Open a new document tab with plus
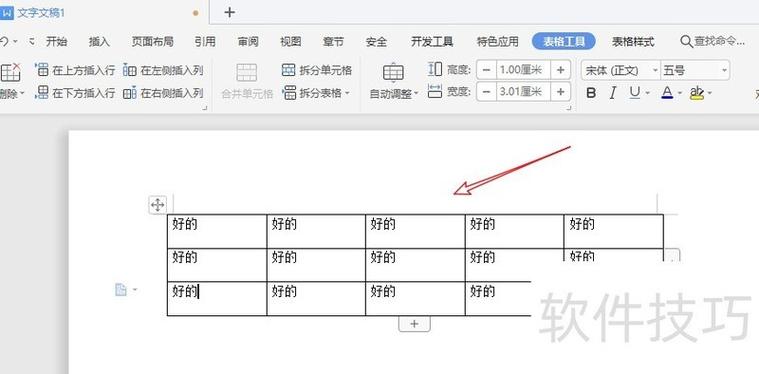 pos(229,12)
